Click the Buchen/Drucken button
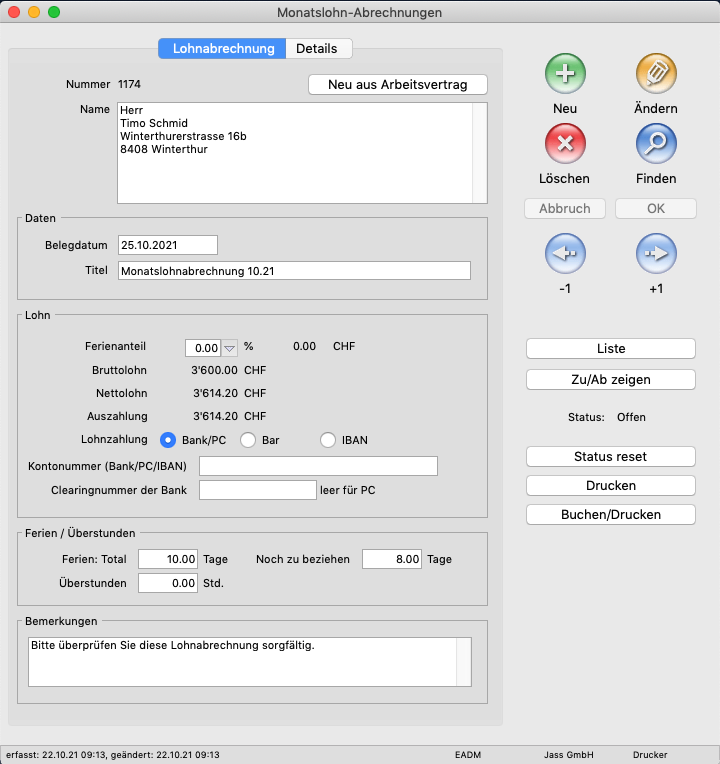This screenshot has height=764, width=720. tap(610, 514)
